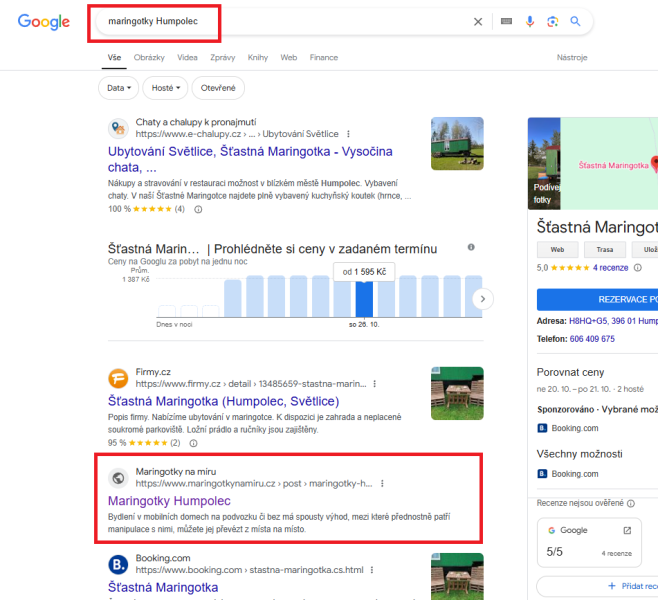Show rating info for the 95 % review

(x=193, y=443)
